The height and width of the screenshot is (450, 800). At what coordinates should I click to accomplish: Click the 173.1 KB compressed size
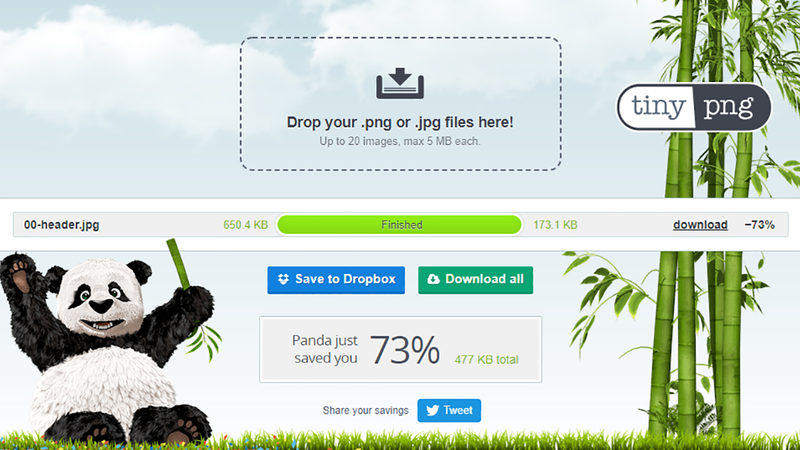[x=555, y=224]
